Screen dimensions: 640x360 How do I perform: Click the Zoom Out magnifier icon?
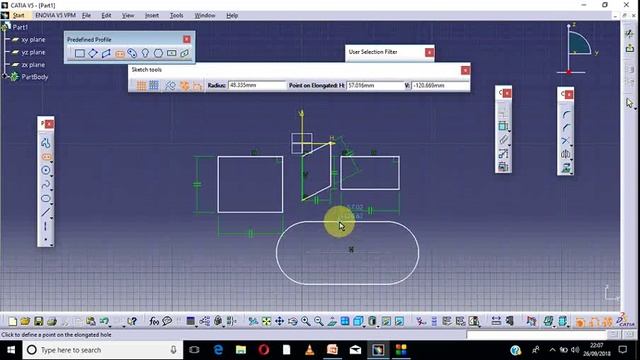(318, 322)
